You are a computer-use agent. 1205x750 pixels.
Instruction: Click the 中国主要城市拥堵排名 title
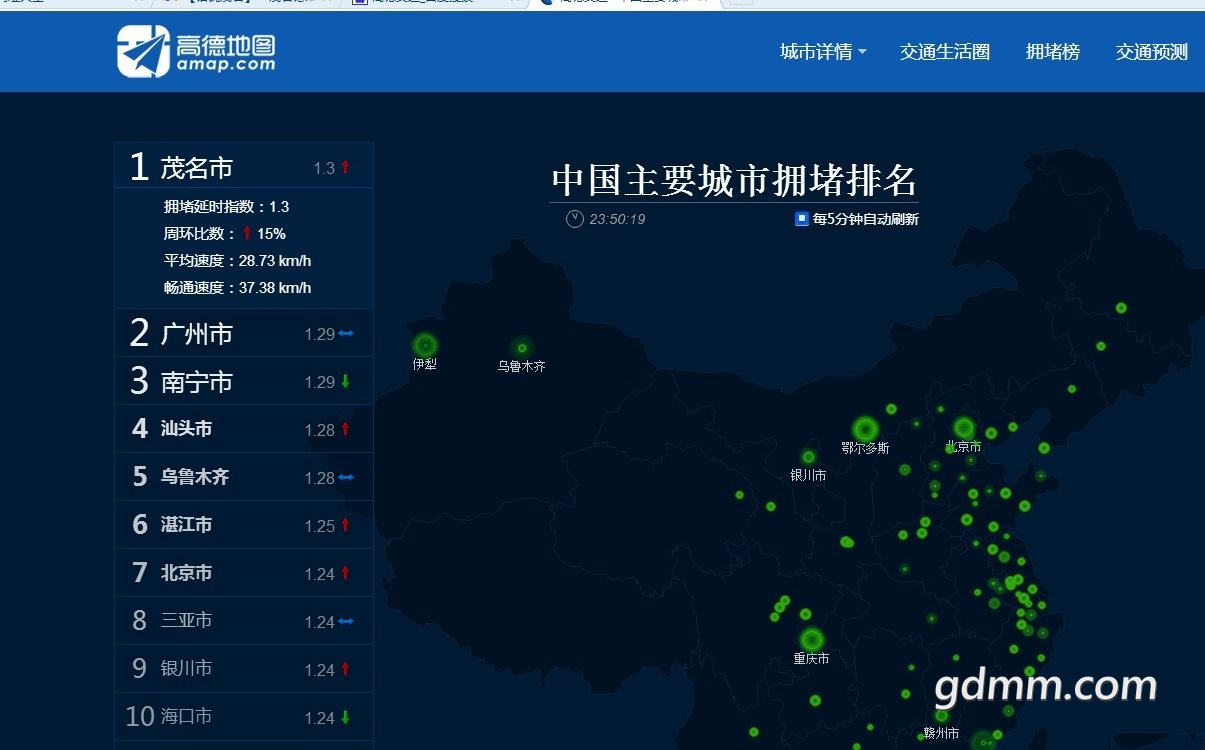click(x=734, y=181)
